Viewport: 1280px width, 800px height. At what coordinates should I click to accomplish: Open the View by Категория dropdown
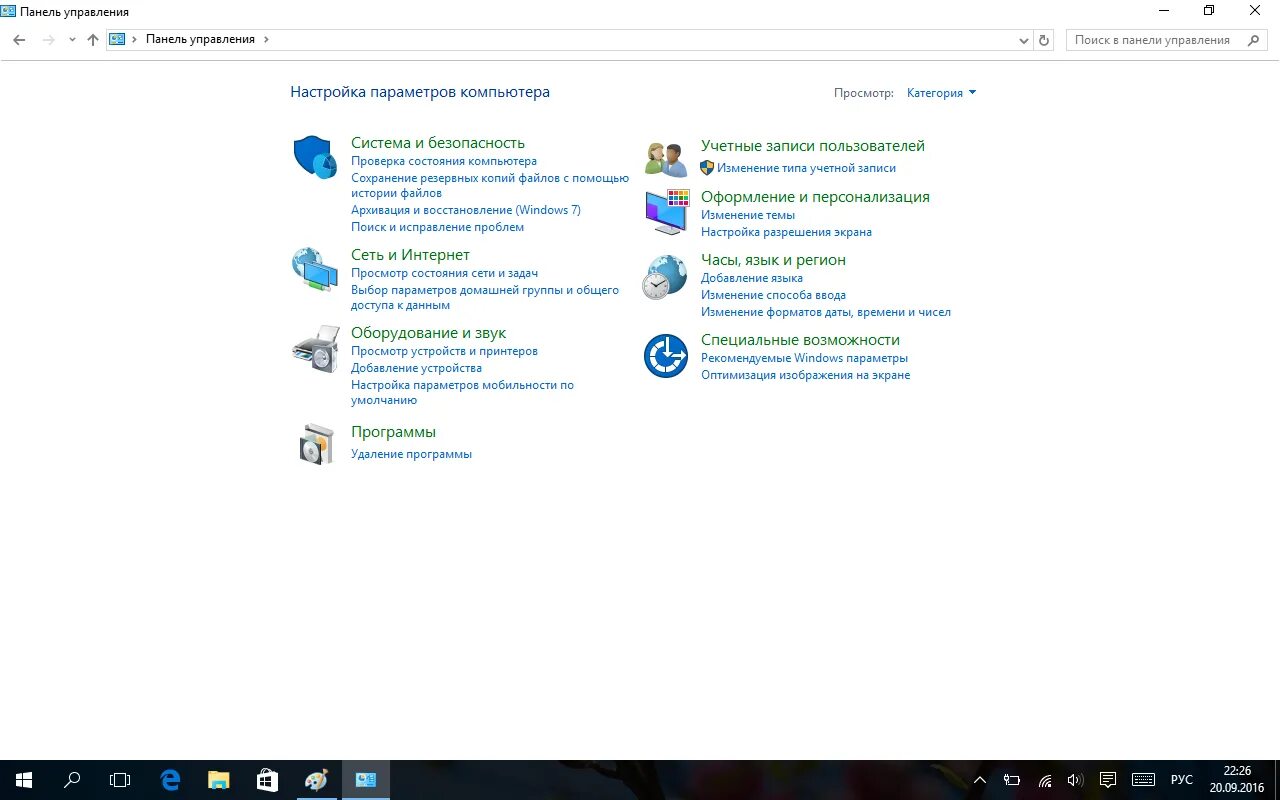click(x=941, y=93)
